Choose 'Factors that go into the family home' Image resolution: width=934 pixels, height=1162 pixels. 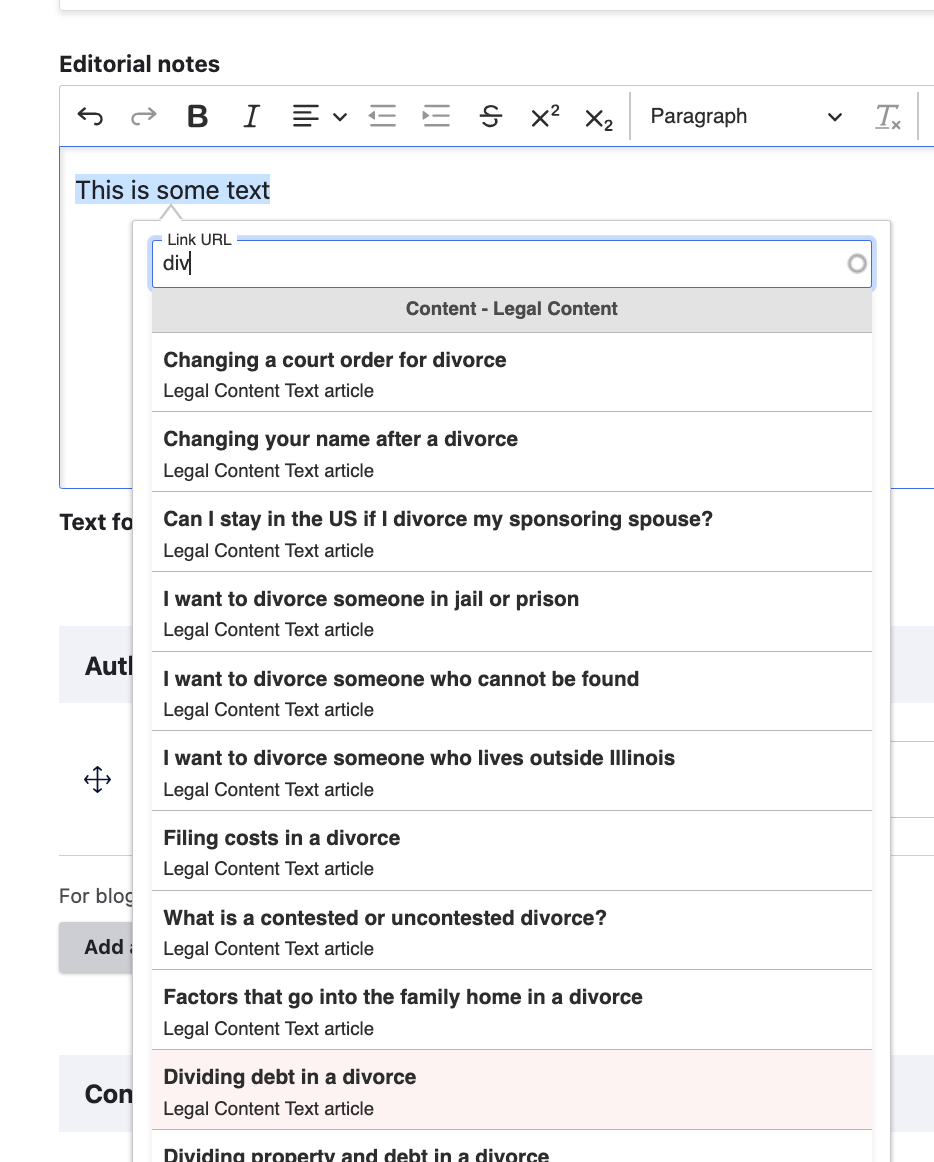pos(511,1010)
